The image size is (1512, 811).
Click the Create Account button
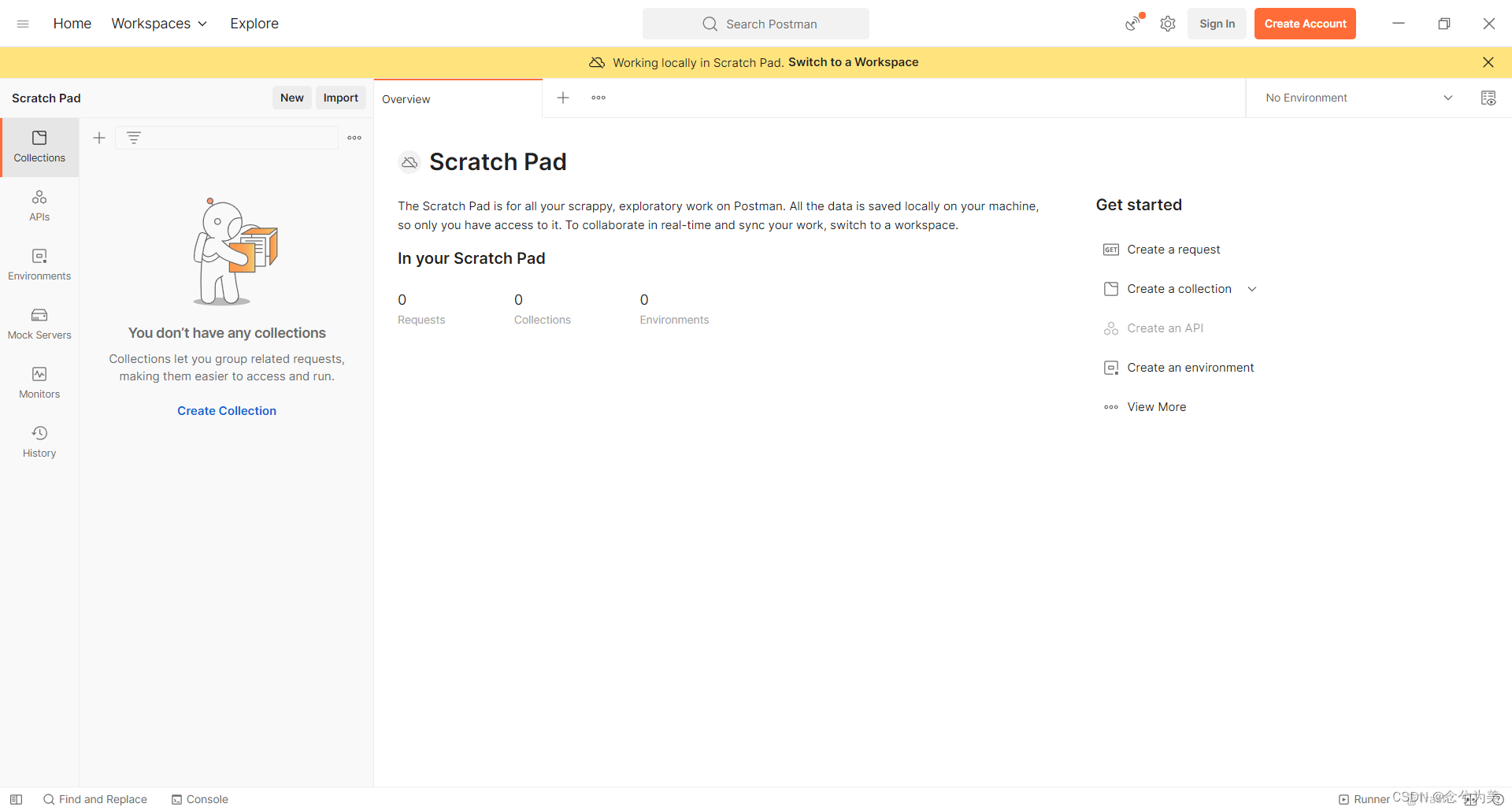(1305, 24)
